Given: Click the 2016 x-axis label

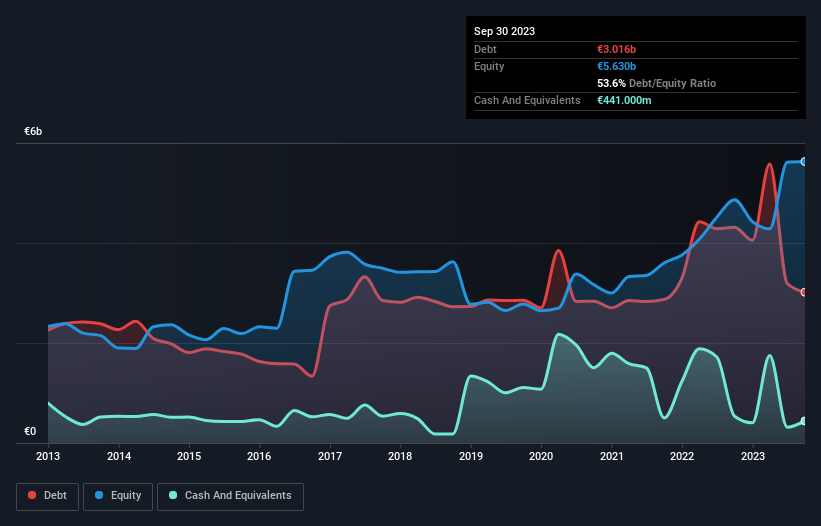Looking at the screenshot, I should [x=259, y=456].
